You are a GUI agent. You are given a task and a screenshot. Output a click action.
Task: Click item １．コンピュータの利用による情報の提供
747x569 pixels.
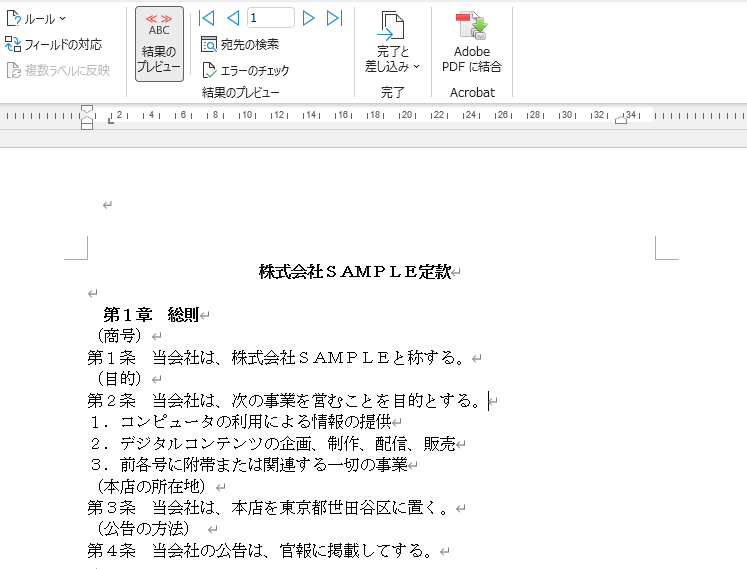[x=241, y=422]
